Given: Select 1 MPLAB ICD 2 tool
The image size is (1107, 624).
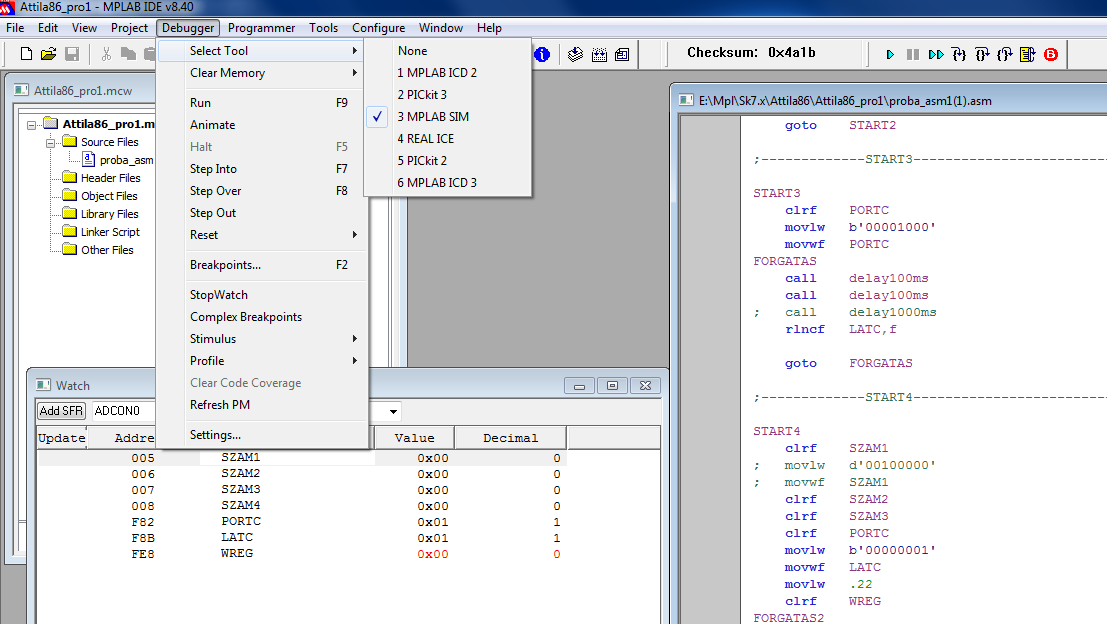Looking at the screenshot, I should [448, 73].
